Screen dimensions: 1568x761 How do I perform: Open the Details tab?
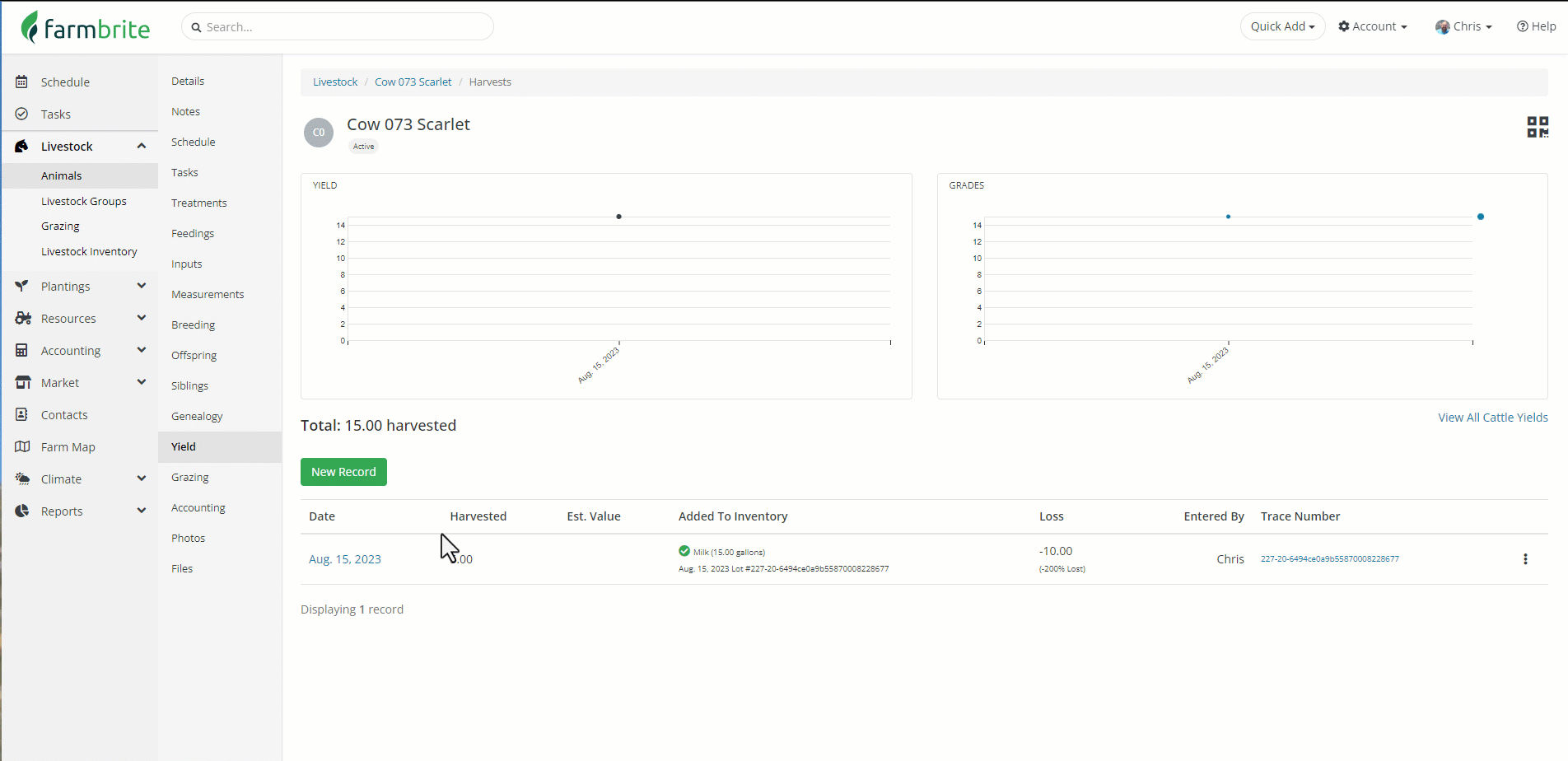click(x=188, y=81)
